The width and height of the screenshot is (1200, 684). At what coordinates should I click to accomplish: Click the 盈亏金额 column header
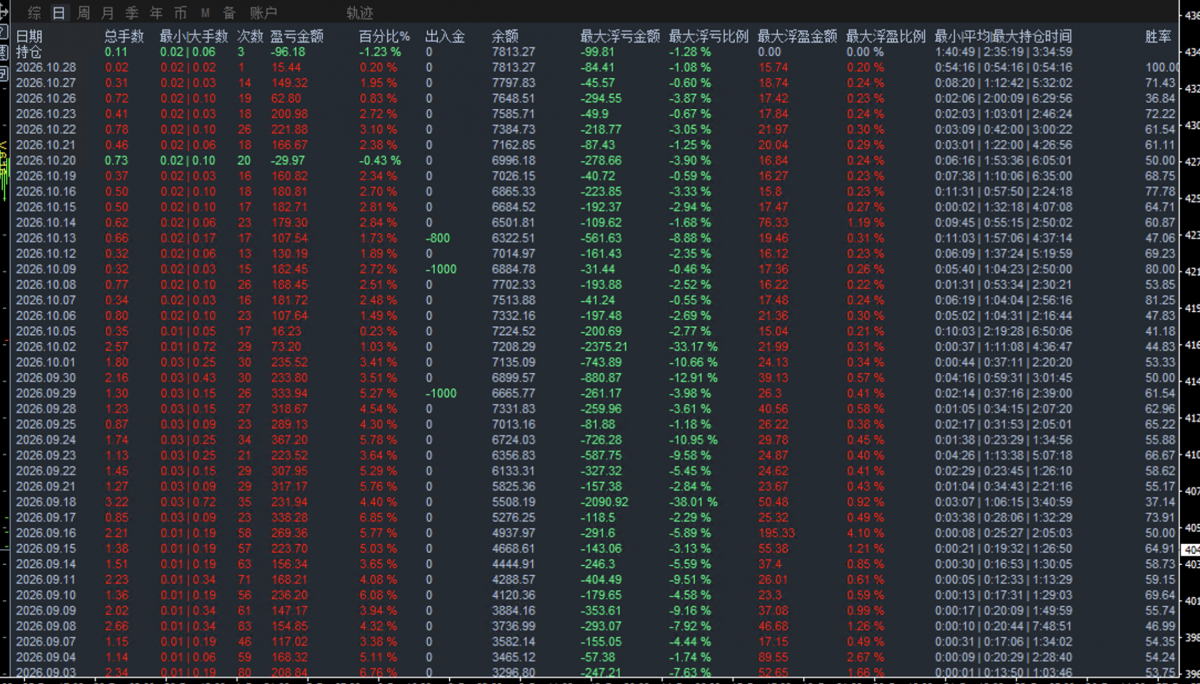[x=297, y=36]
